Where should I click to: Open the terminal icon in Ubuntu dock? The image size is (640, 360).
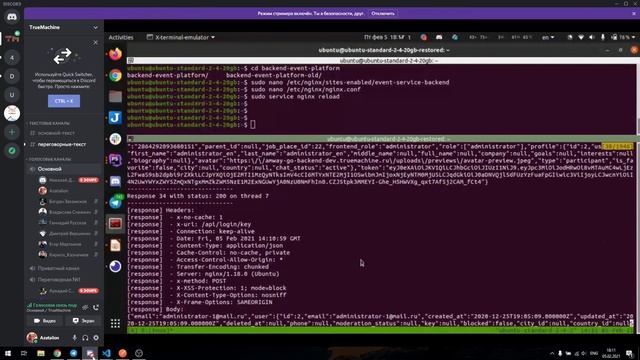116,224
